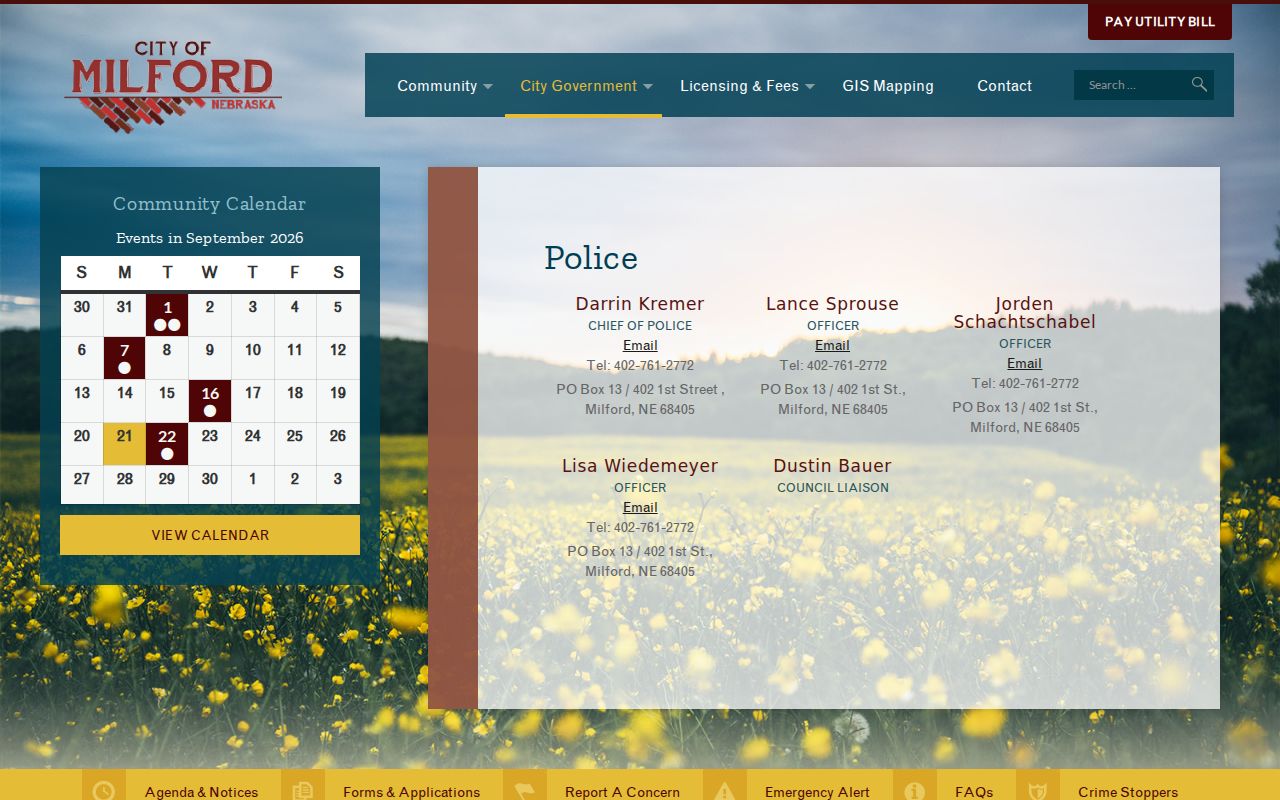Click calendar day 15
The height and width of the screenshot is (800, 1280).
pyautogui.click(x=167, y=401)
